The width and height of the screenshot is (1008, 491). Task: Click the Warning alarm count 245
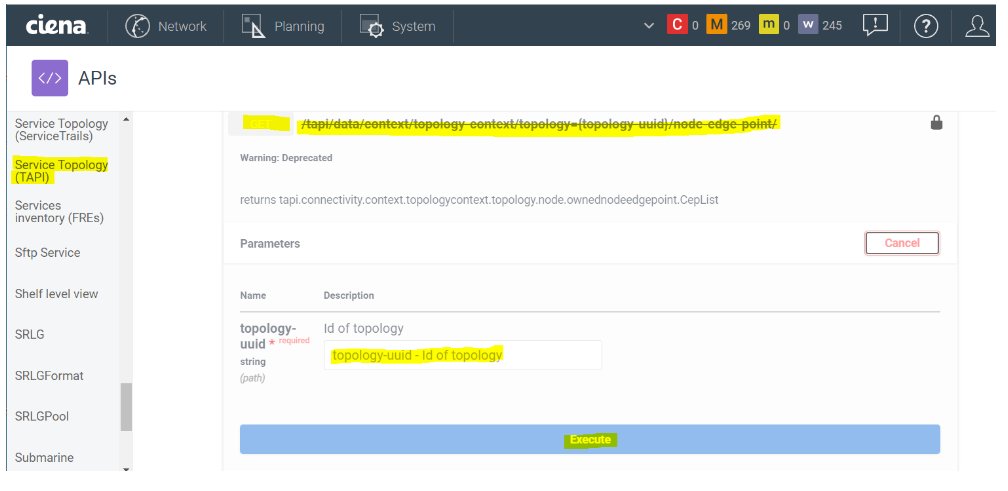click(832, 26)
